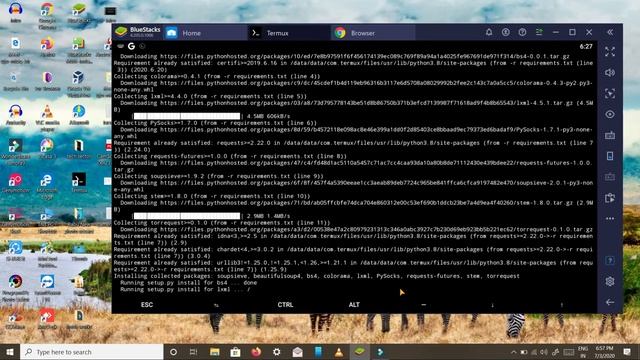
Task: Open the Windows Start menu
Action: point(10,352)
